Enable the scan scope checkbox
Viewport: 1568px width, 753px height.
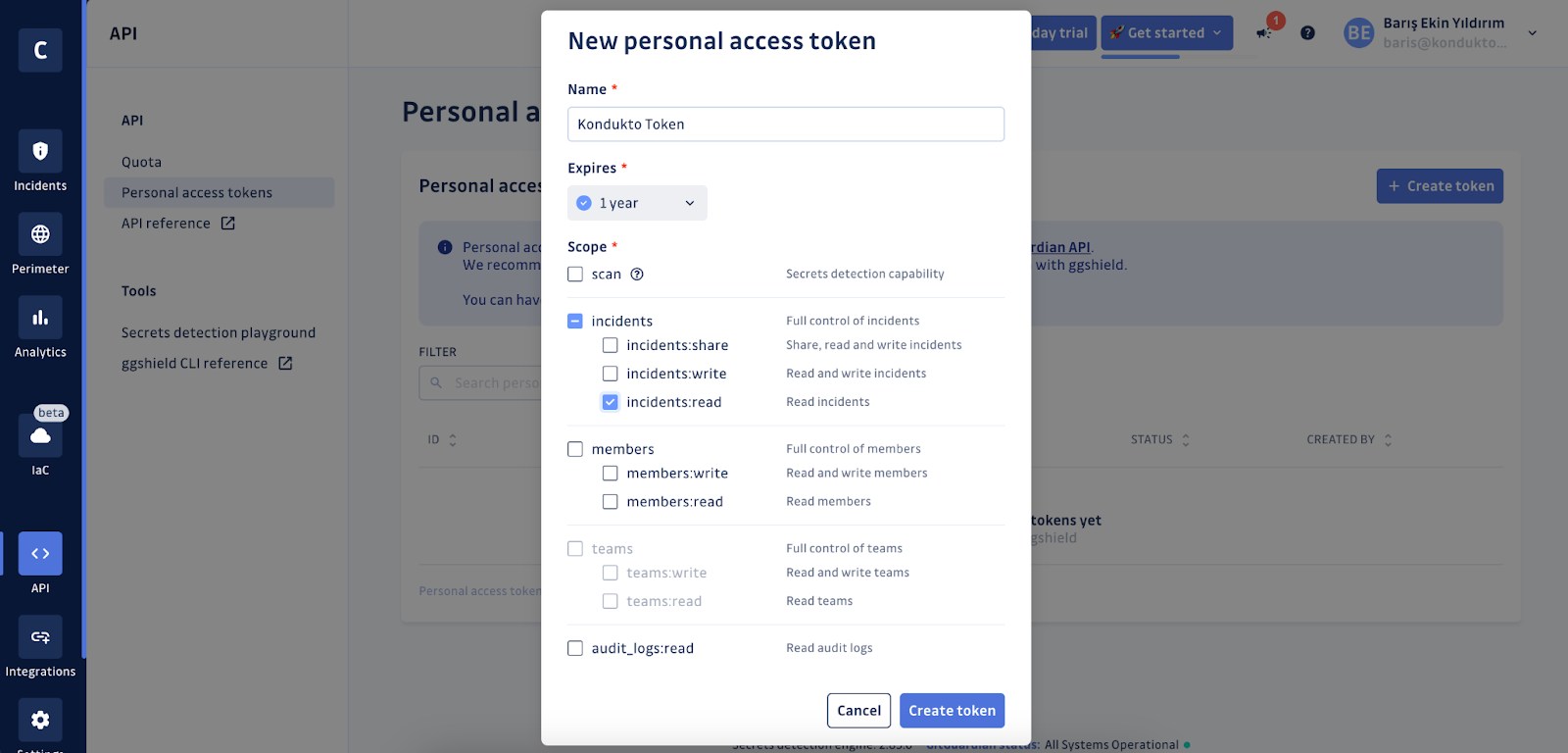pyautogui.click(x=575, y=274)
